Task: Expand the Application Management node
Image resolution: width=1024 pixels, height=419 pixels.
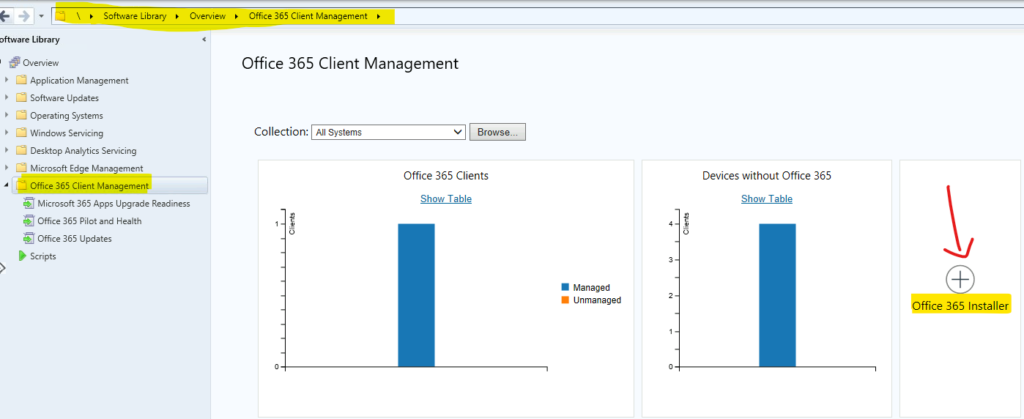Action: pos(7,80)
